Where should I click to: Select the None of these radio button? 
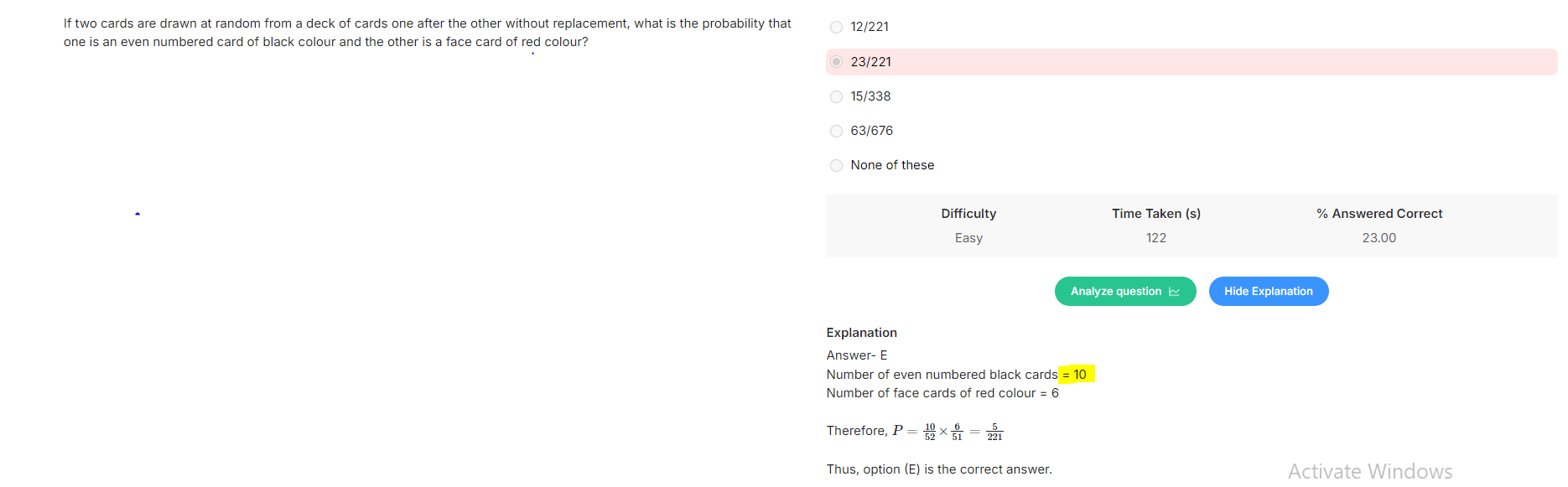click(836, 165)
